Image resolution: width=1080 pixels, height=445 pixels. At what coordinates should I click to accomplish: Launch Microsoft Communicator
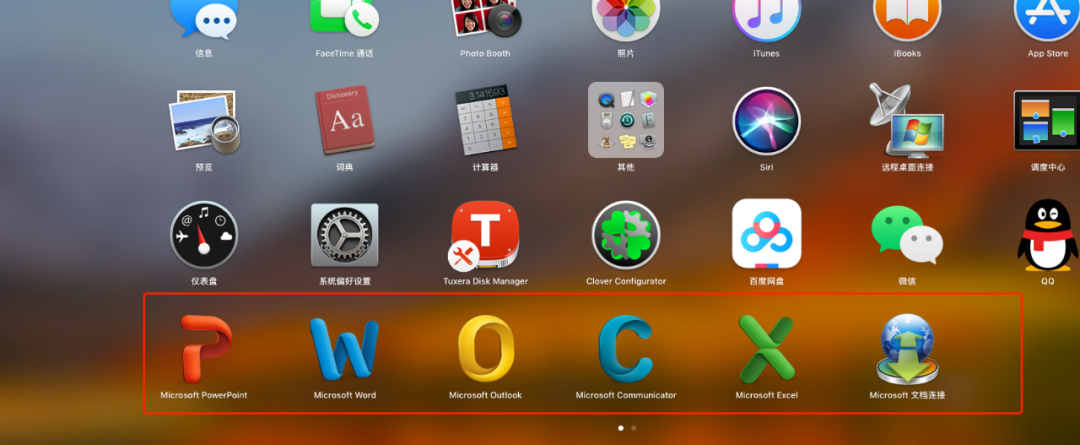626,349
